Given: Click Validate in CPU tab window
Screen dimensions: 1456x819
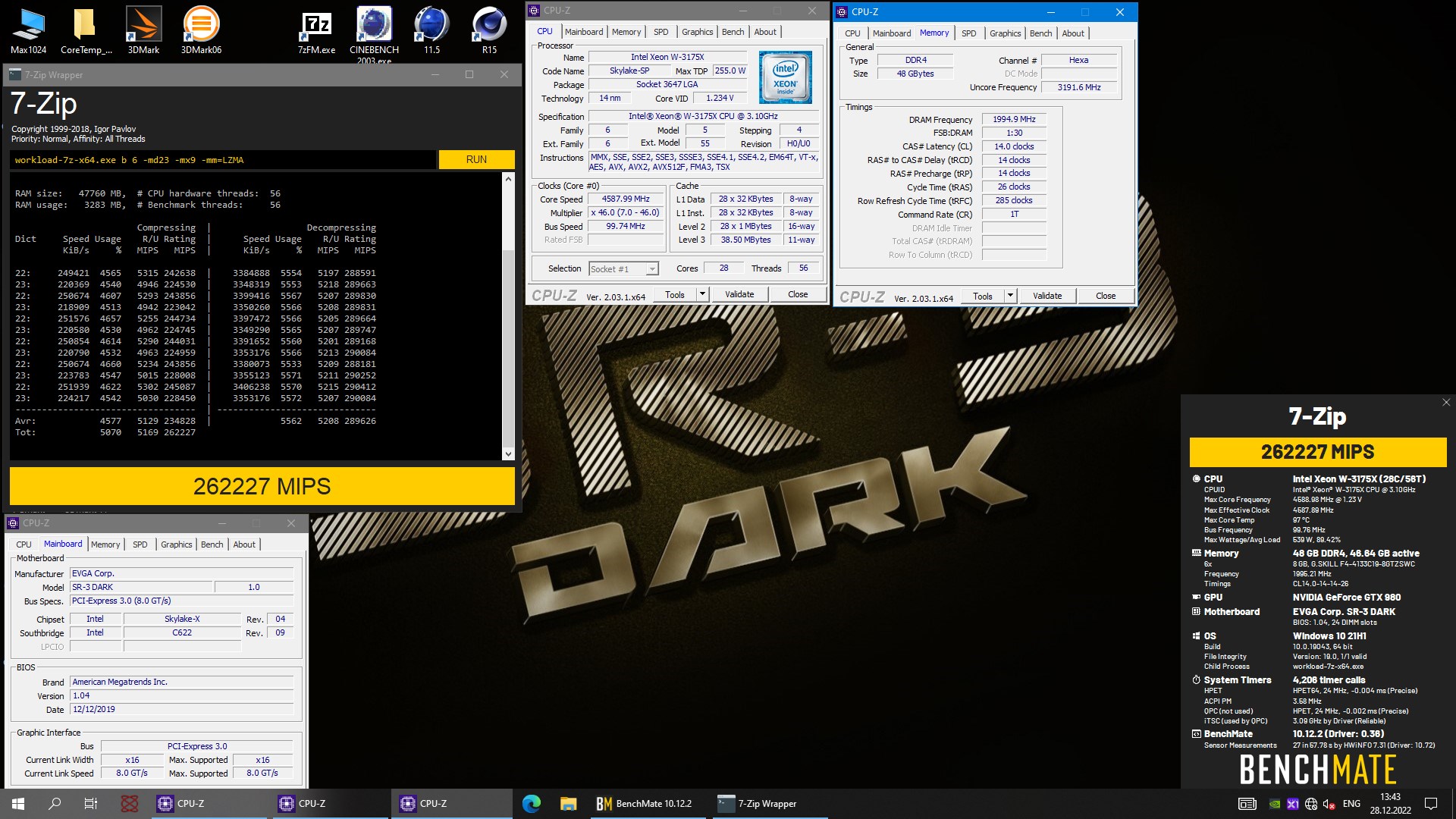Looking at the screenshot, I should click(739, 294).
